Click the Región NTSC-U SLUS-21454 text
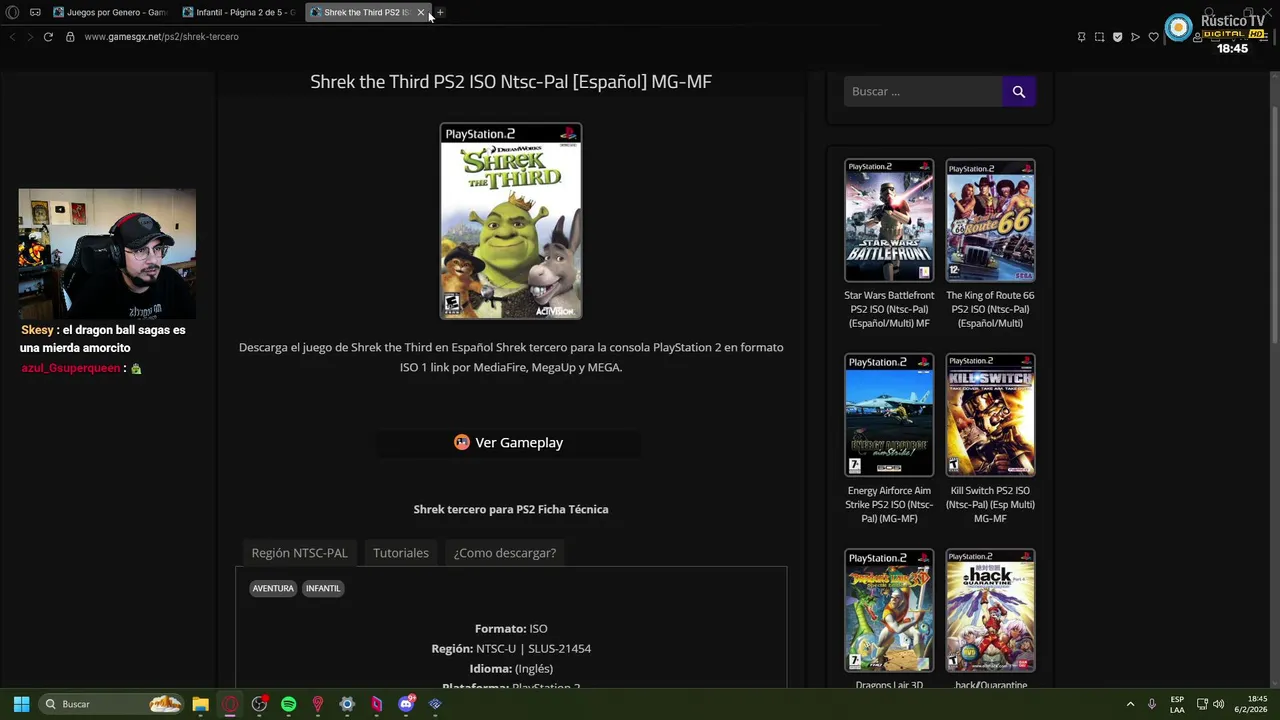Viewport: 1280px width, 720px height. (511, 649)
